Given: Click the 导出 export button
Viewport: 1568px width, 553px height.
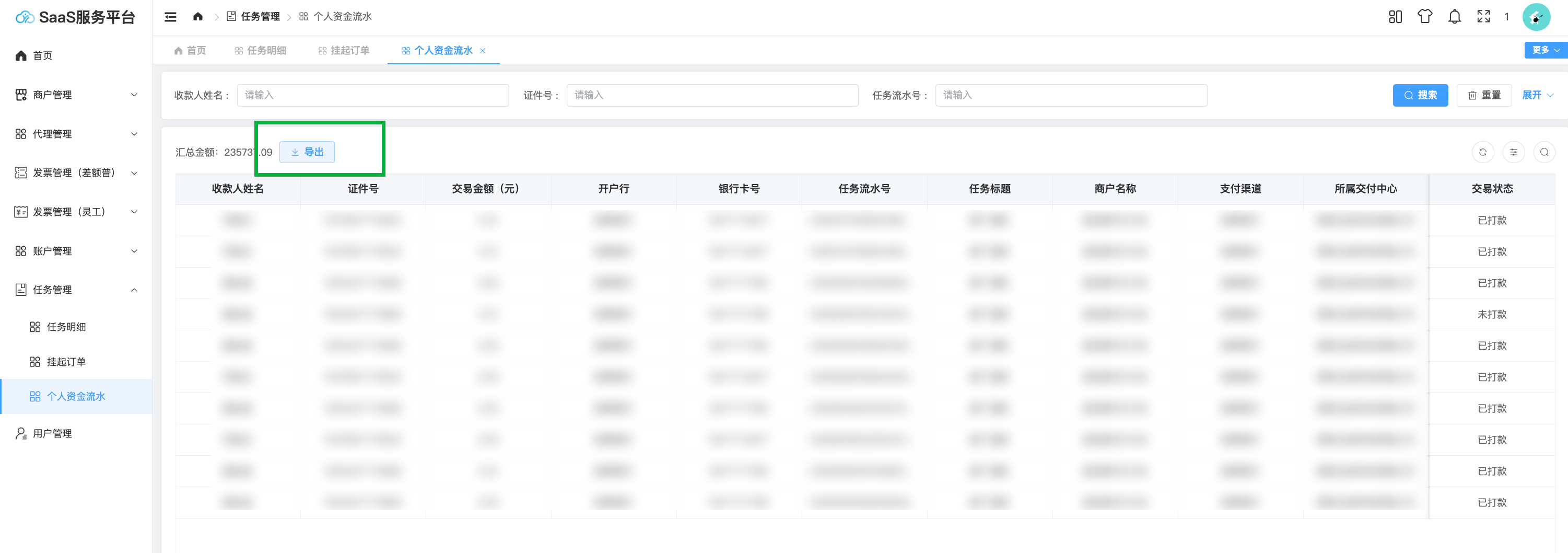Looking at the screenshot, I should 307,152.
